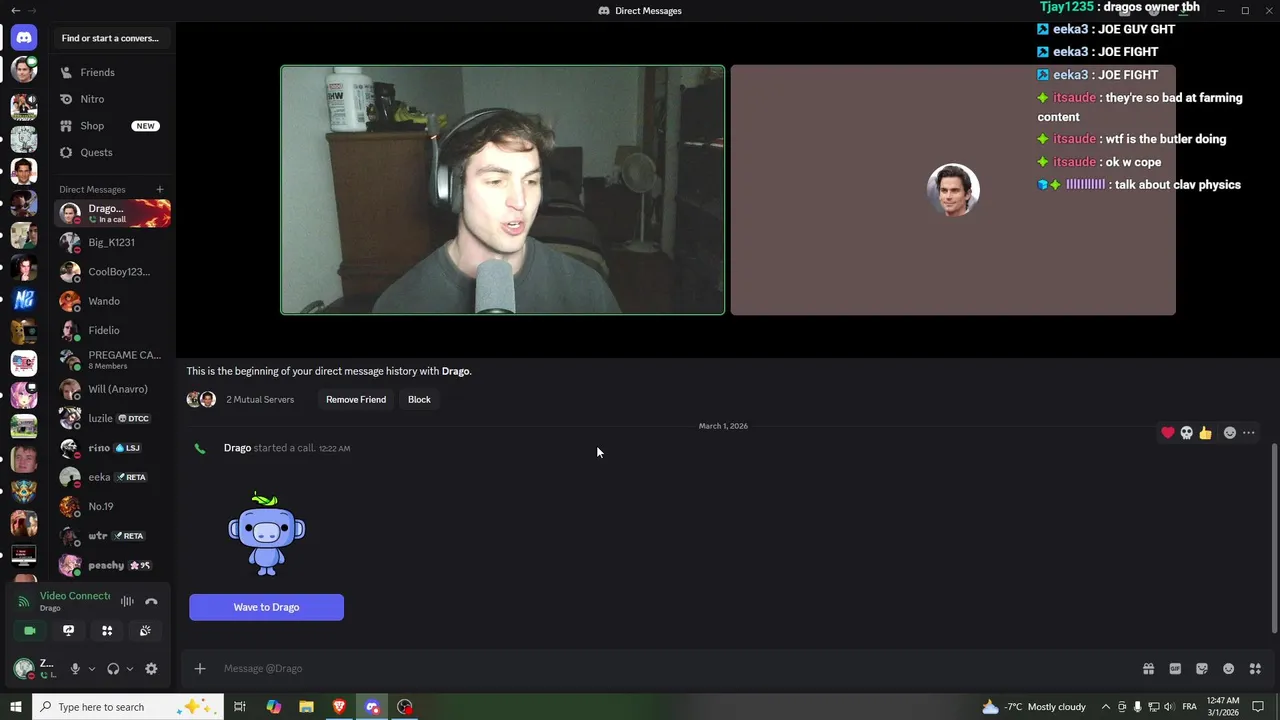Open the PREGAME CA... group chat
1280x720 pixels.
pos(113,359)
